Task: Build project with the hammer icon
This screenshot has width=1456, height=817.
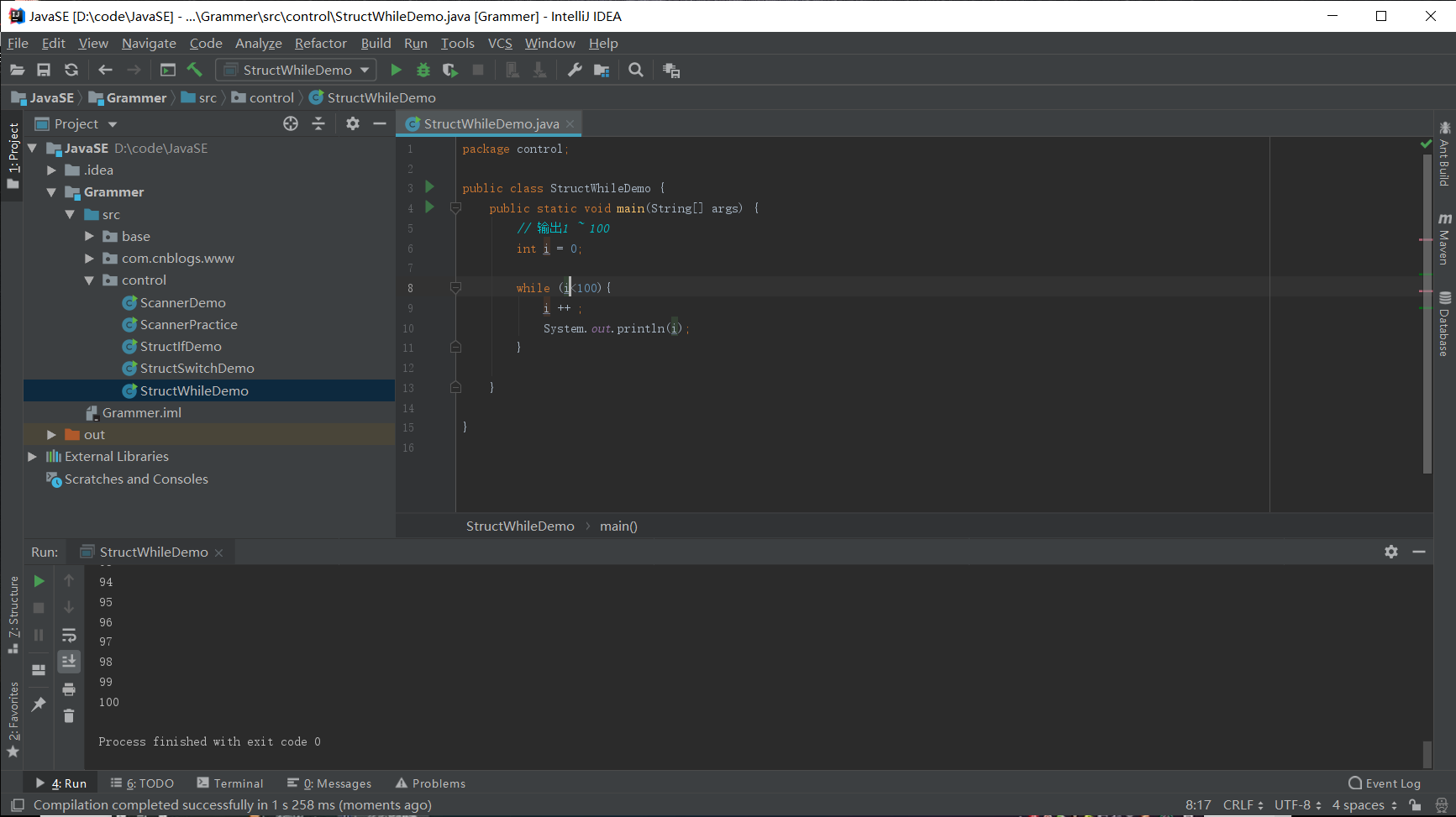Action: [x=195, y=71]
